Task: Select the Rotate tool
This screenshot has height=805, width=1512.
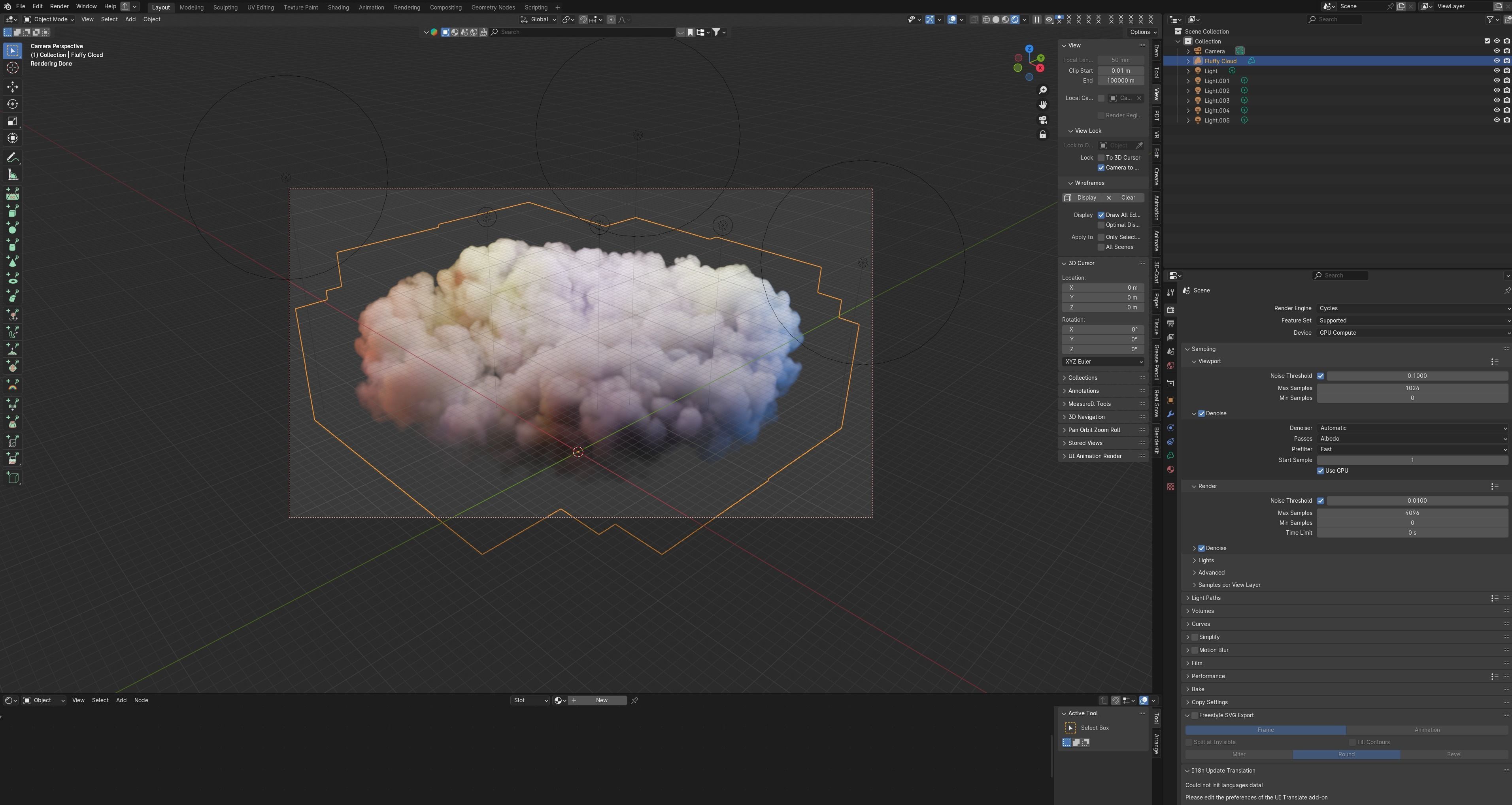Action: [x=12, y=104]
